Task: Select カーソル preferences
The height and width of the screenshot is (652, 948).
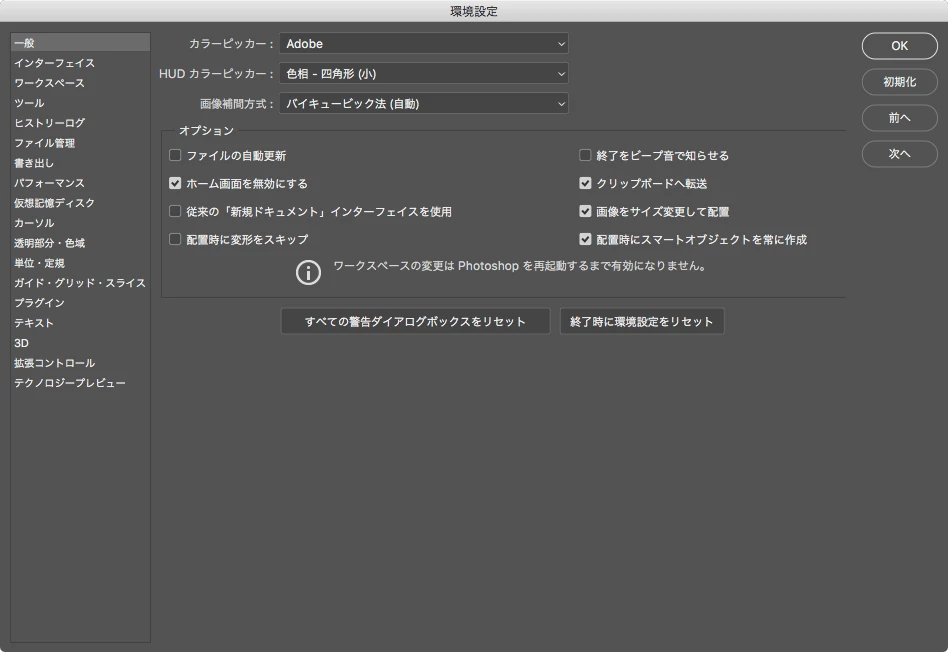Action: [80, 223]
